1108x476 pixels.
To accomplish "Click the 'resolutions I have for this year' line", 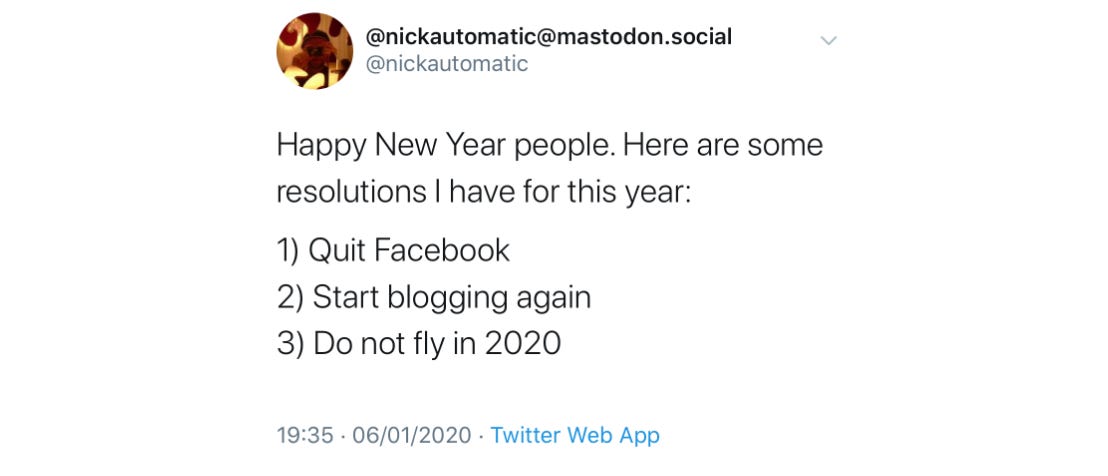I will (x=483, y=192).
